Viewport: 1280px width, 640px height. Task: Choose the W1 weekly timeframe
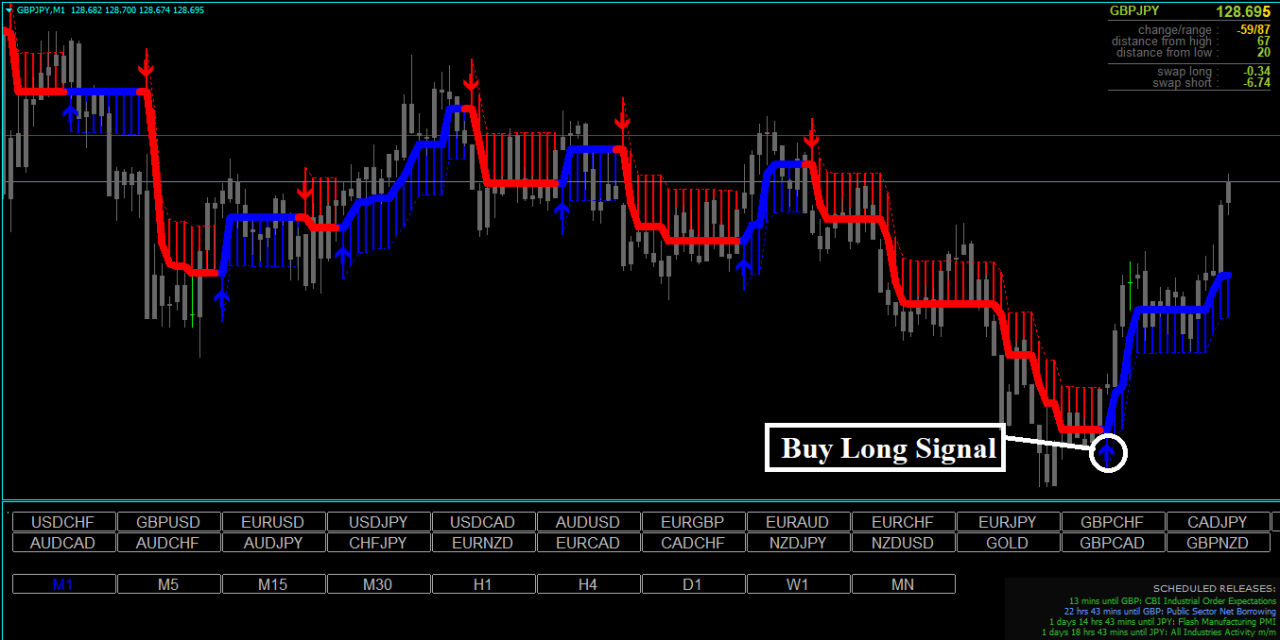coord(798,584)
